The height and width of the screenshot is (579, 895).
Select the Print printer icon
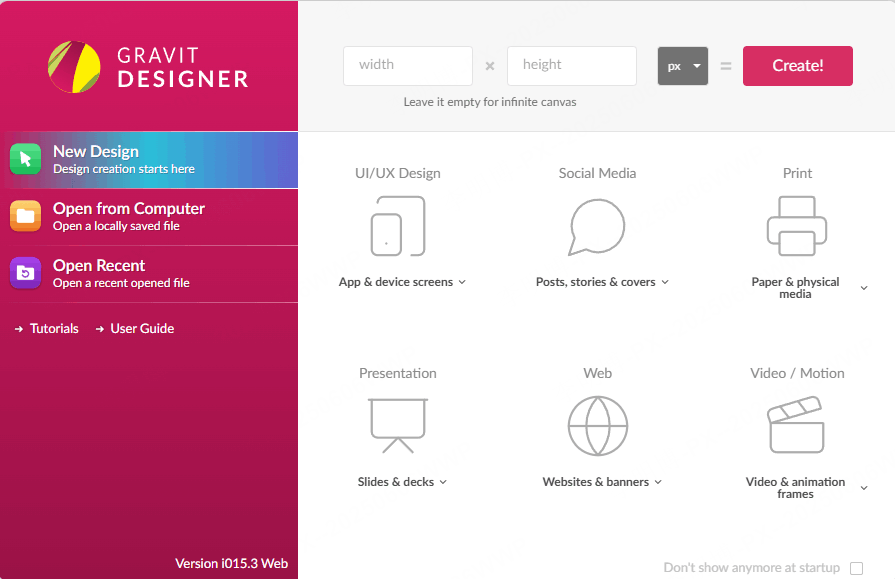click(x=797, y=226)
